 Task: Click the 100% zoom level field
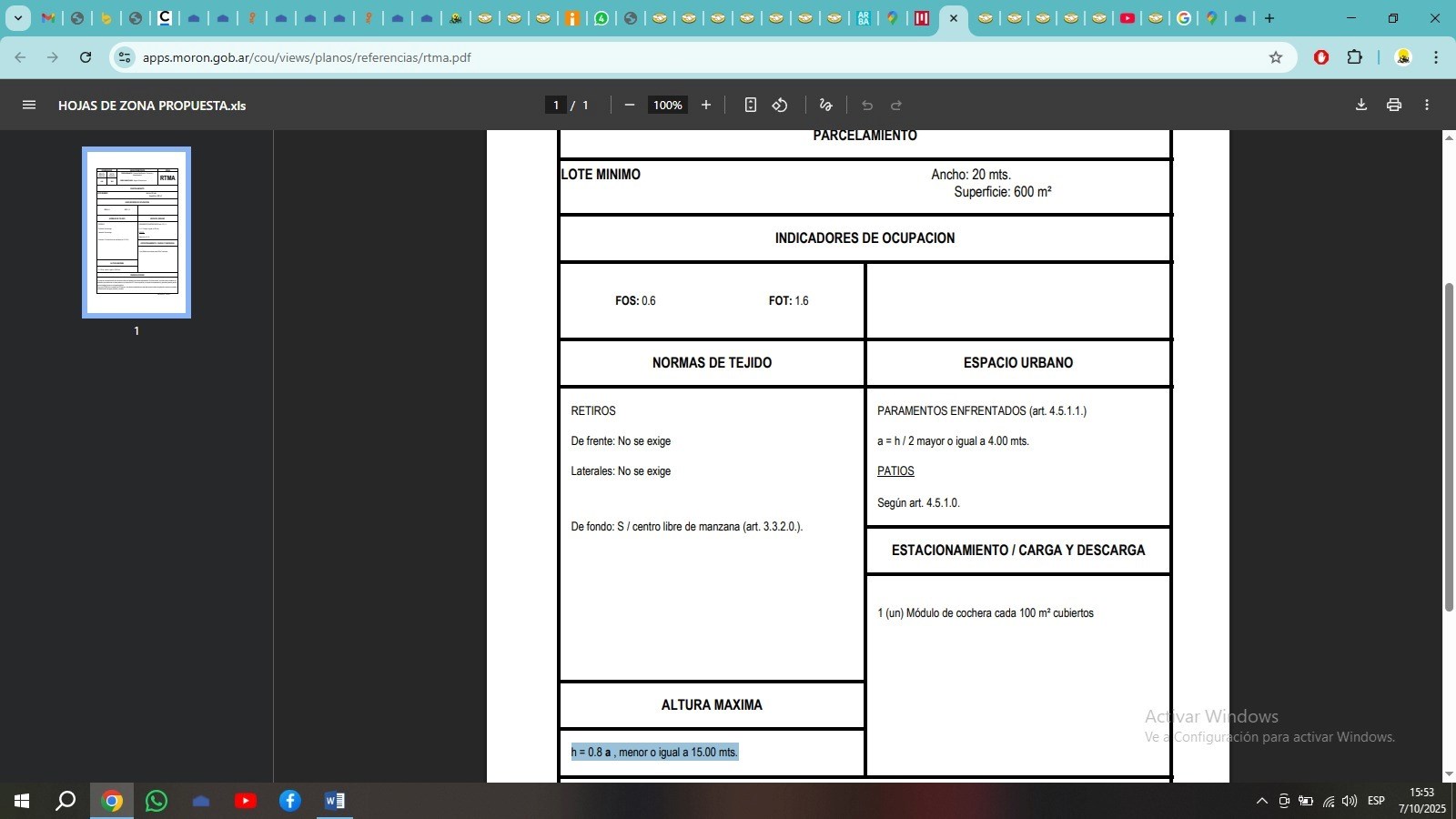pos(667,105)
